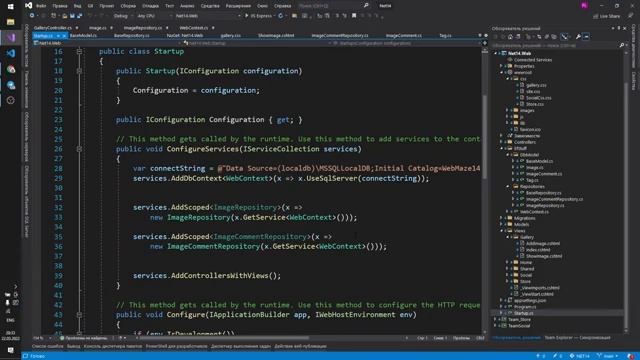Expand the Migrations folder
Image resolution: width=640 pixels, height=360 pixels.
click(x=502, y=218)
